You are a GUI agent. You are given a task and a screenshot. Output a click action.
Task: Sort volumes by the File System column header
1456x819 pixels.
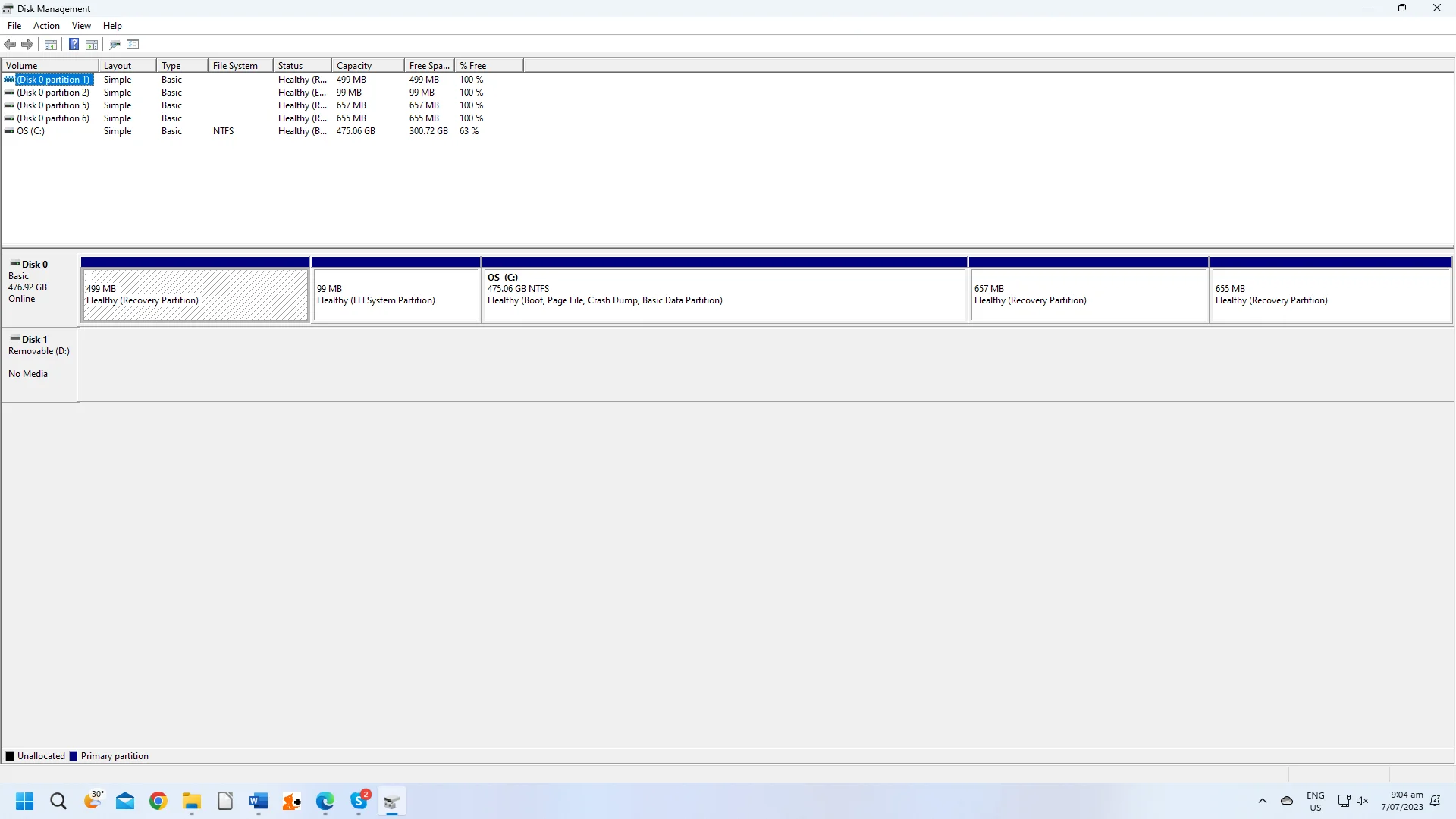[240, 66]
